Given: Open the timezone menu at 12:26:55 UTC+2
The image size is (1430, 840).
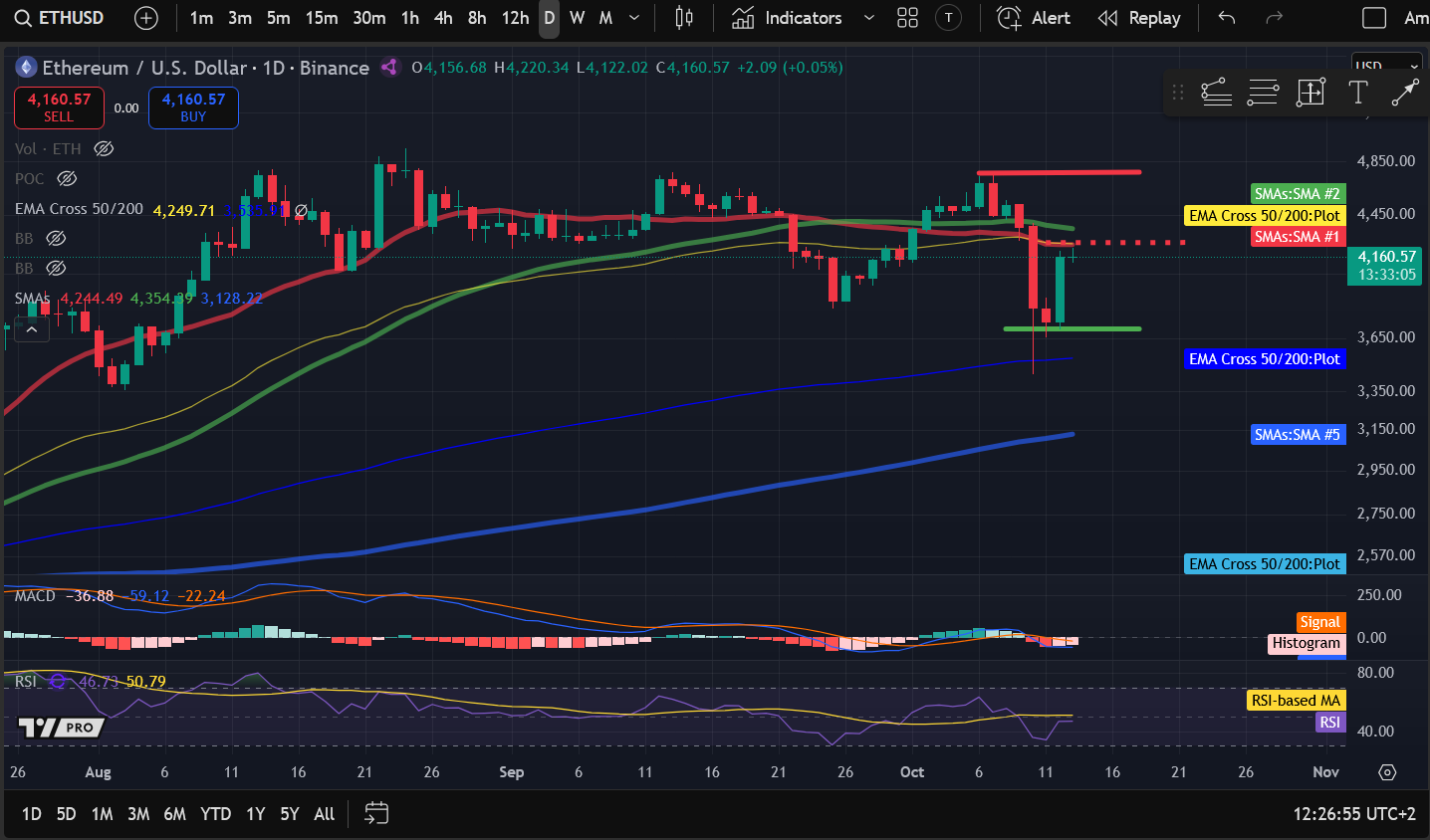Looking at the screenshot, I should [1354, 814].
